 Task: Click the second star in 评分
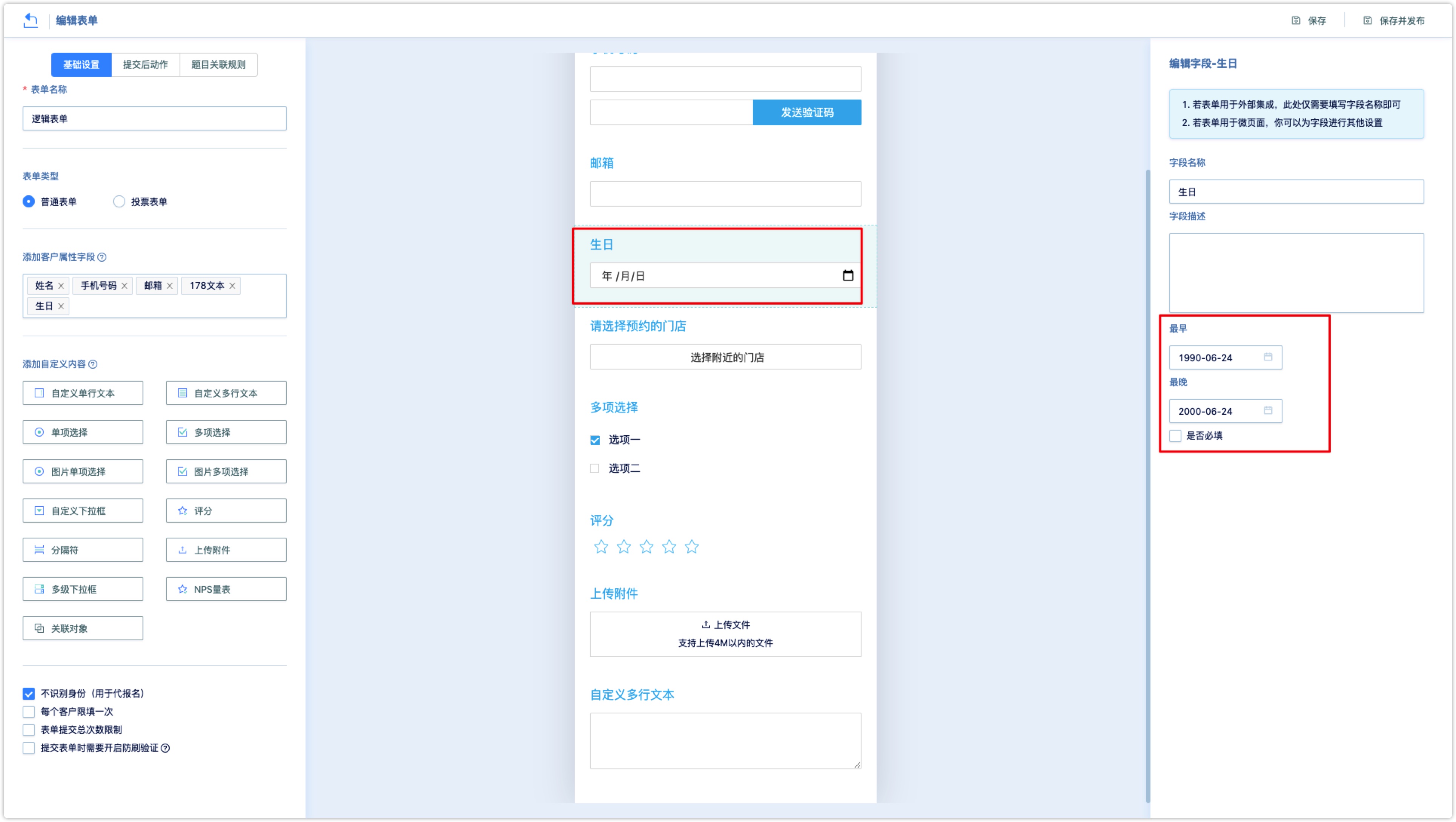(624, 547)
